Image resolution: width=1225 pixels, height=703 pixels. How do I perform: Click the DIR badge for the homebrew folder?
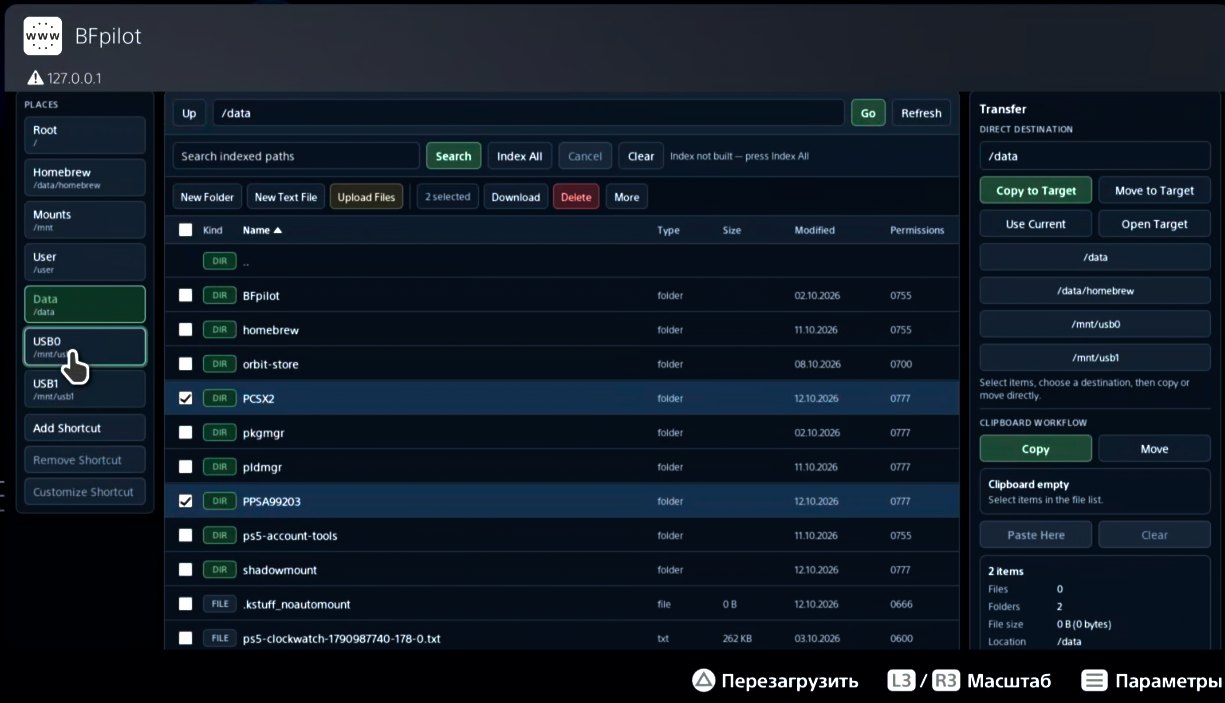coord(219,330)
